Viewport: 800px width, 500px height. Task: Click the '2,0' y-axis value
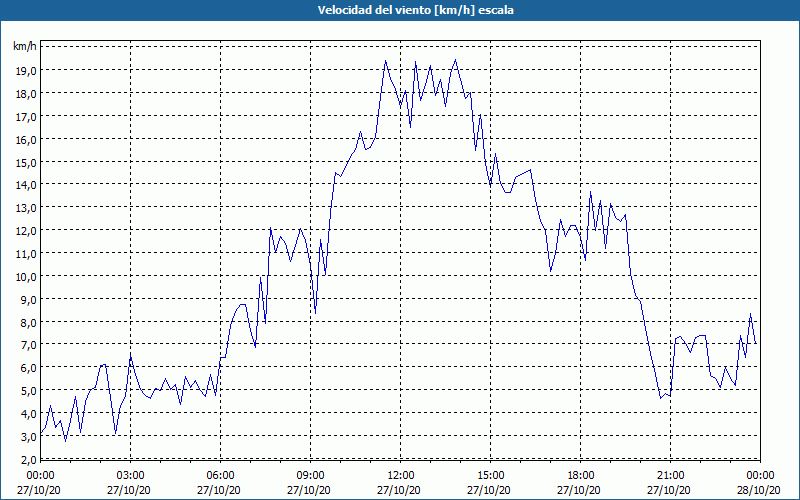pyautogui.click(x=29, y=460)
